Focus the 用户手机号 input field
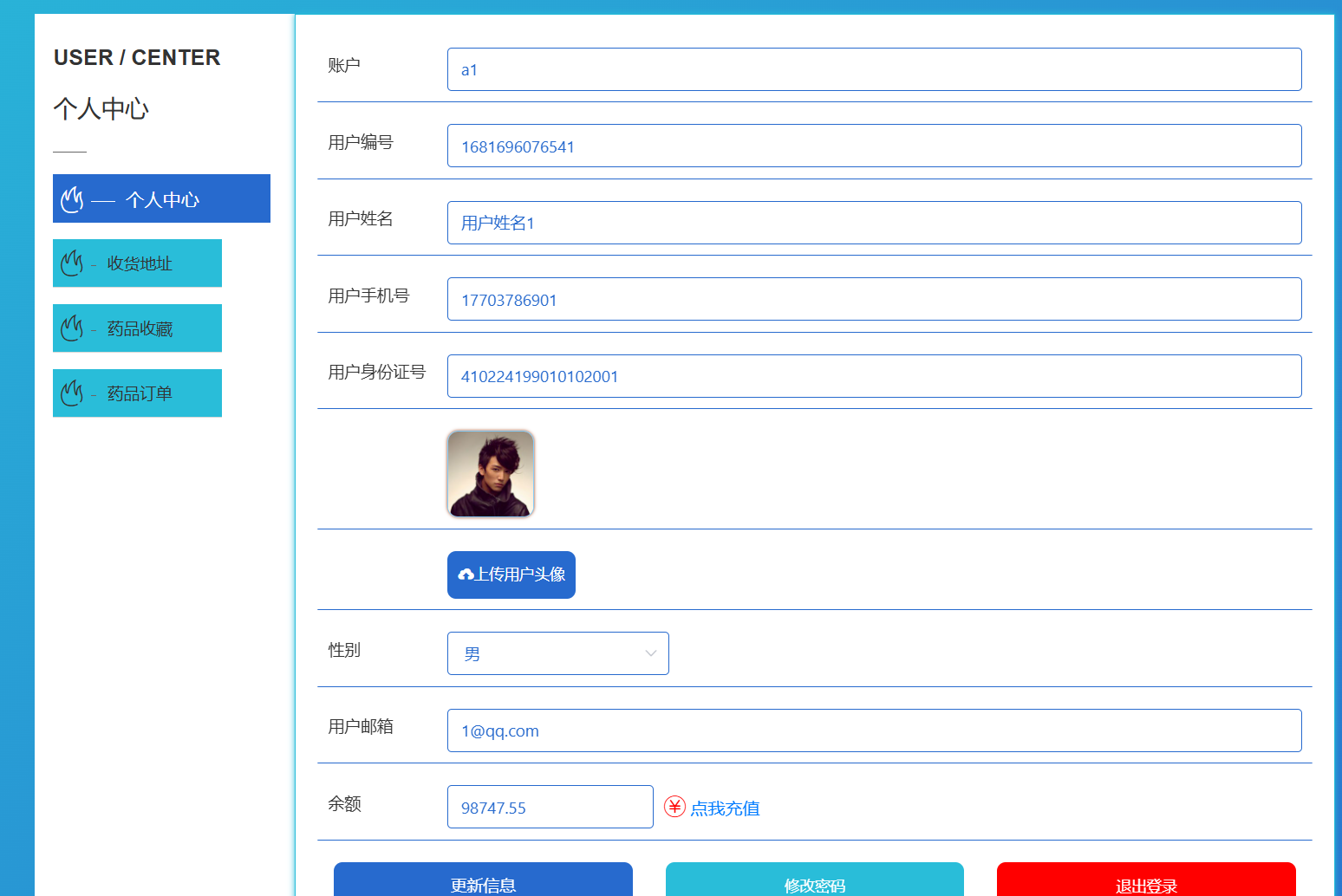 pos(875,299)
